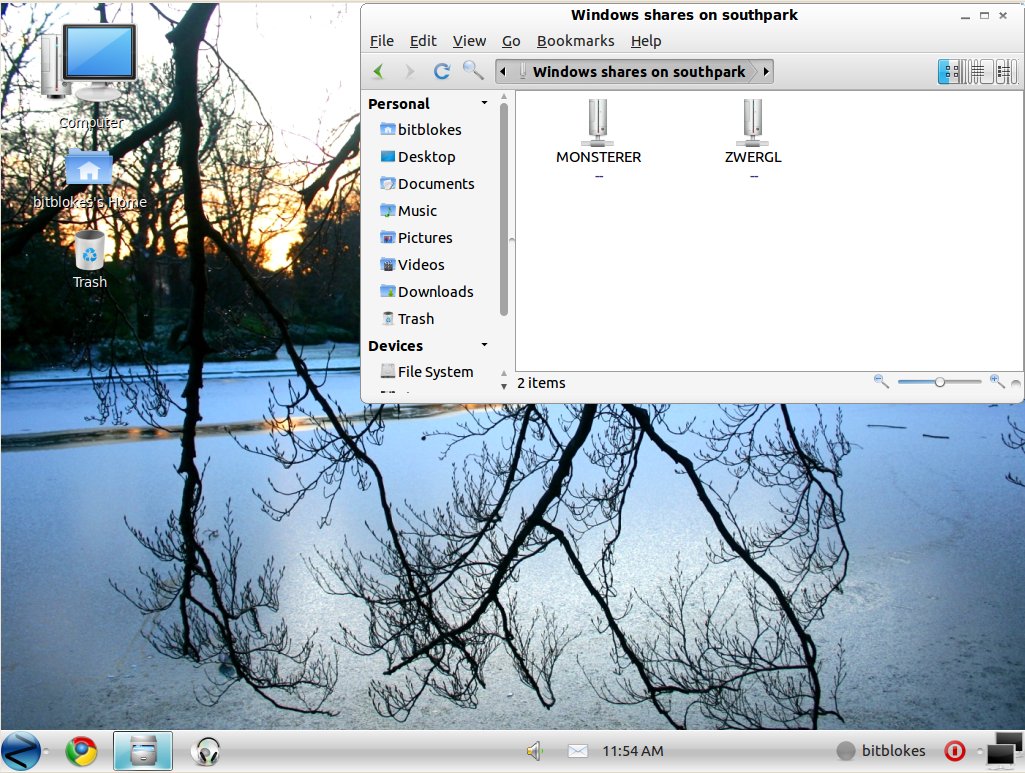Switch to icon view
The height and width of the screenshot is (773, 1025).
click(x=950, y=72)
